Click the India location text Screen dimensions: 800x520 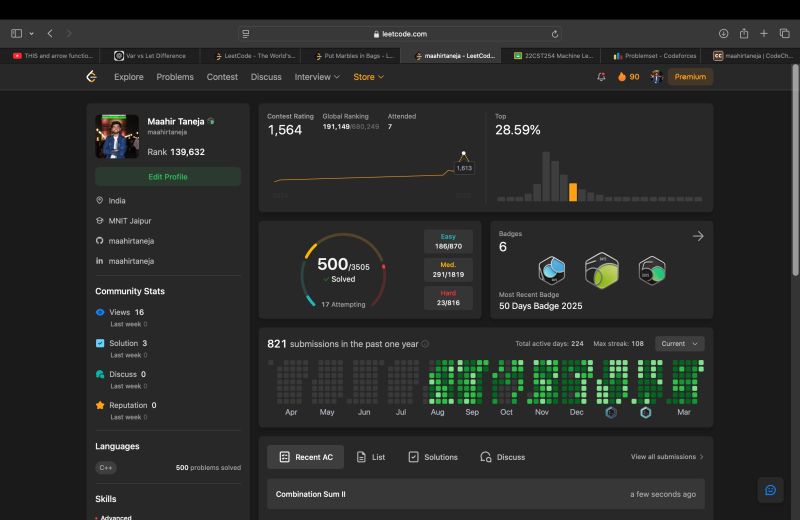pyautogui.click(x=117, y=201)
